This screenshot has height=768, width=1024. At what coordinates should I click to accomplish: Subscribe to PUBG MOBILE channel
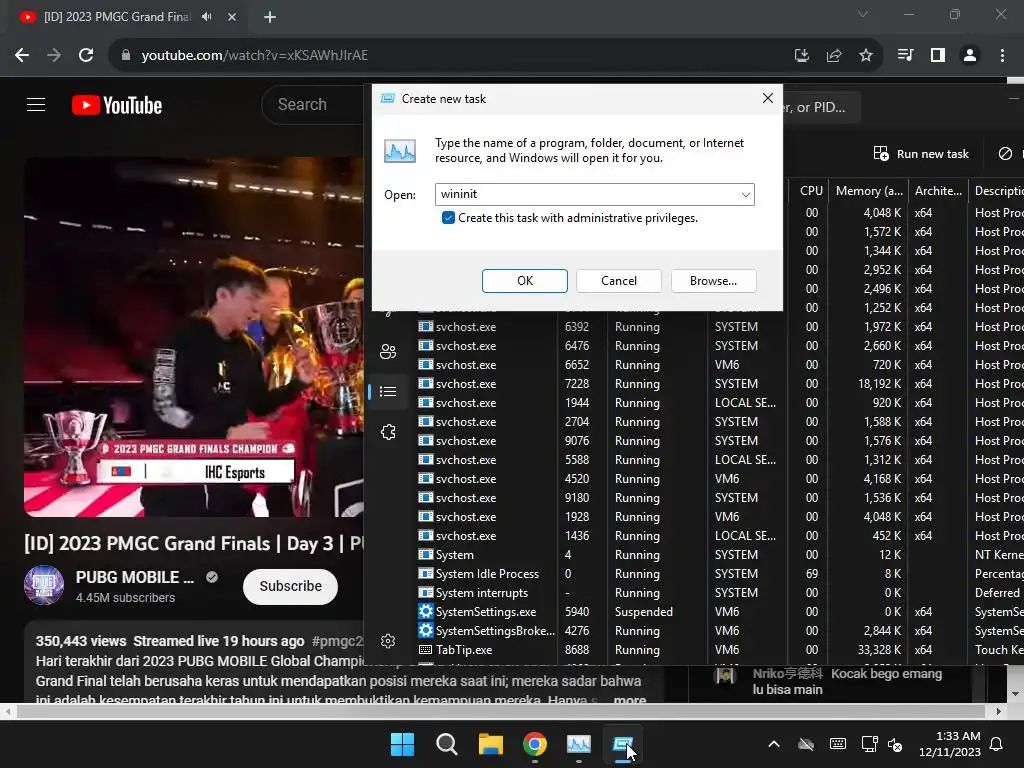291,586
